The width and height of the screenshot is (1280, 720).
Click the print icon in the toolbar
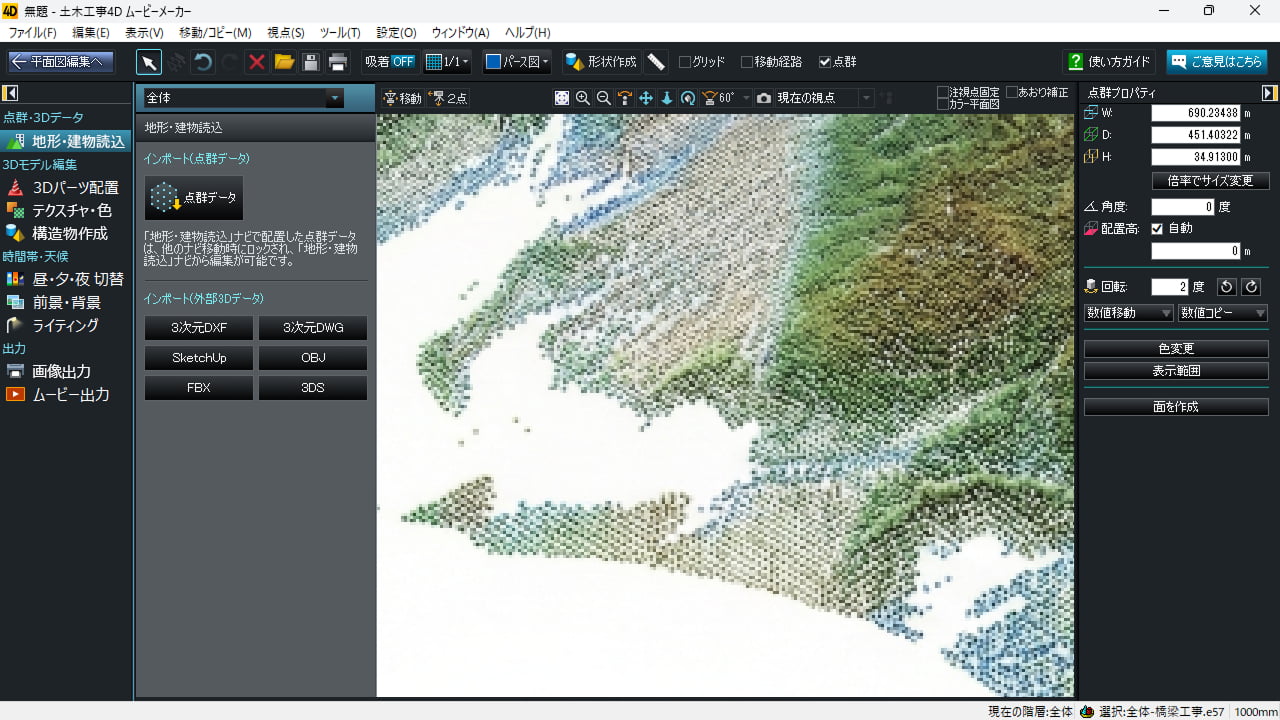click(x=338, y=62)
